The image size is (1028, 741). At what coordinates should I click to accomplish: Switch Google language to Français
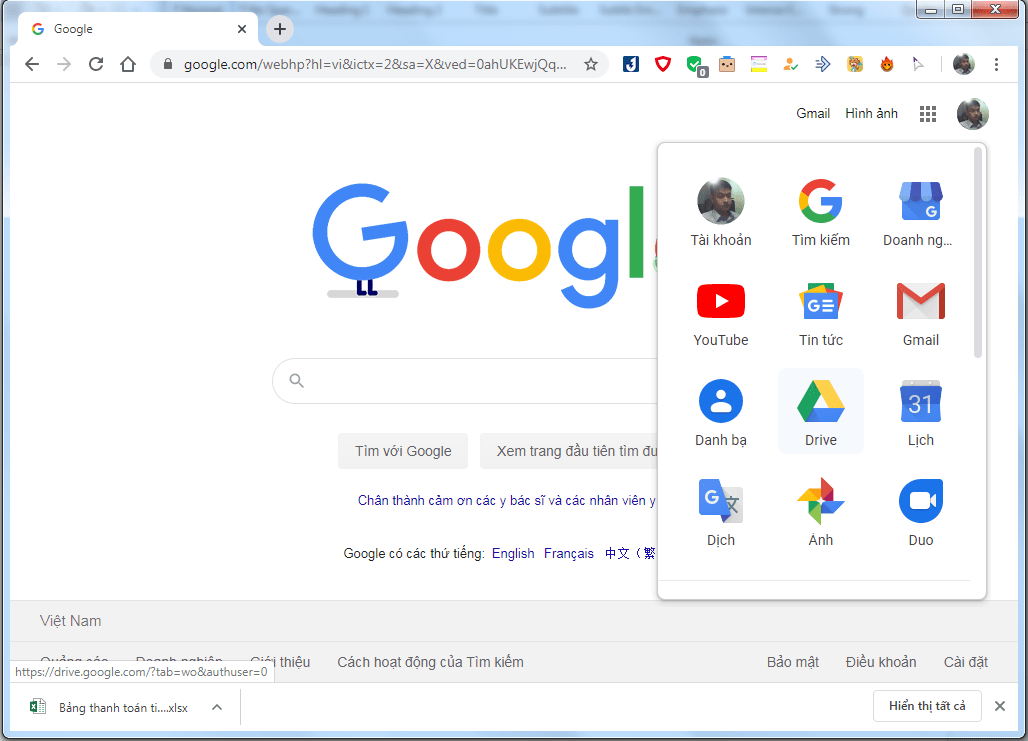coord(568,553)
